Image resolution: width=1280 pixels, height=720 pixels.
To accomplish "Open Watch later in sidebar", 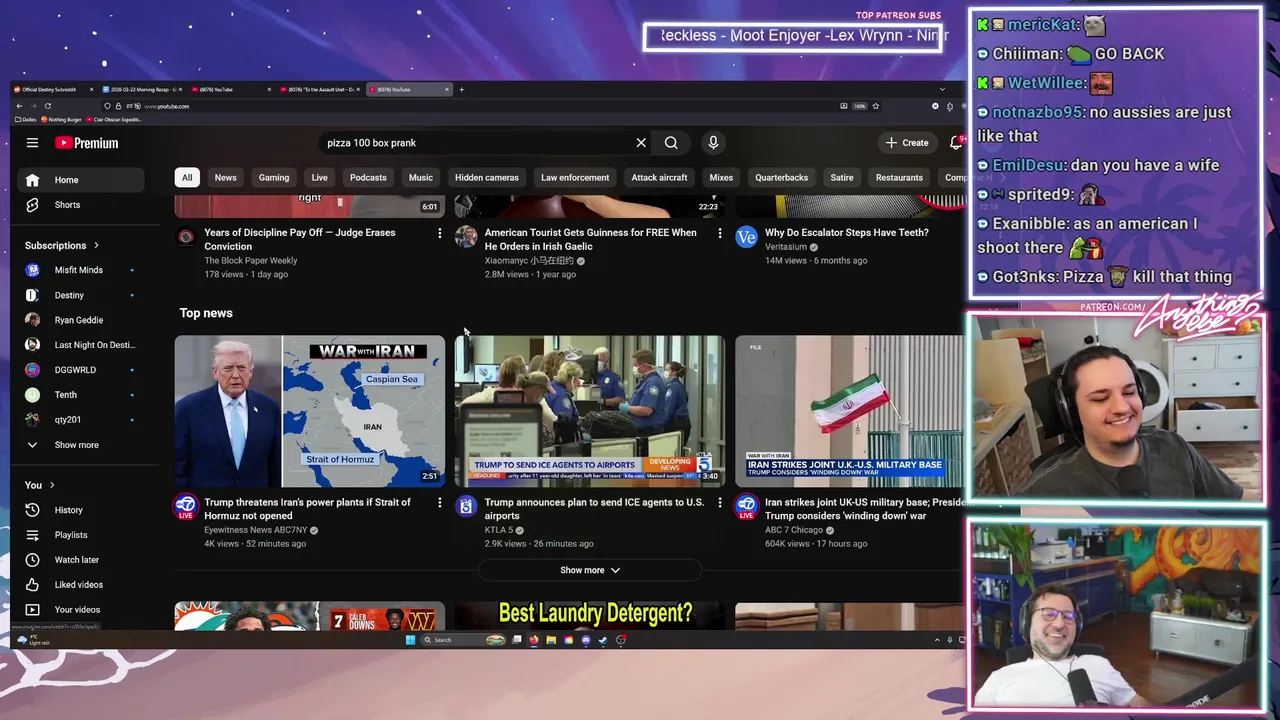I will pyautogui.click(x=81, y=560).
